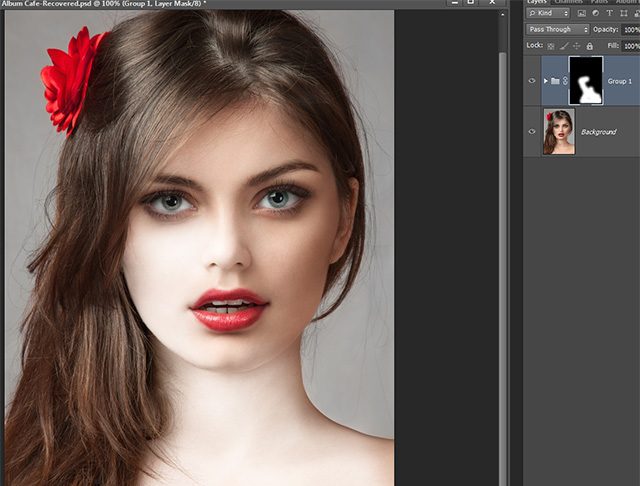The width and height of the screenshot is (640, 486).
Task: Click the Group 1 mask link icon
Action: pyautogui.click(x=563, y=80)
